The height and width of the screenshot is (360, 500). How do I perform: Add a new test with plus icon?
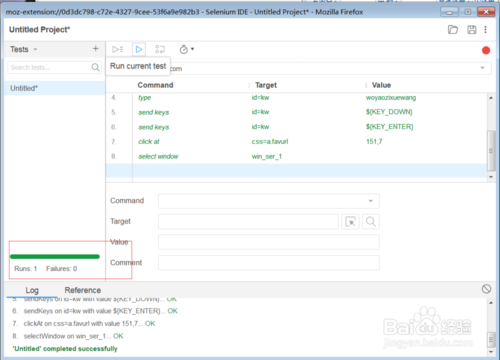pyautogui.click(x=96, y=49)
